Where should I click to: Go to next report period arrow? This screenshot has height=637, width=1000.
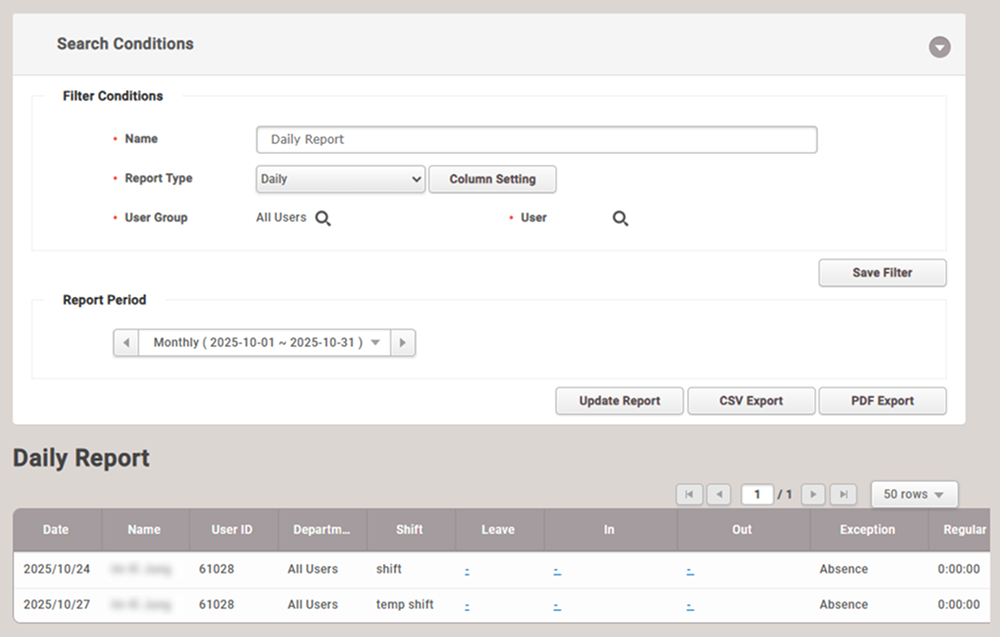[x=402, y=343]
